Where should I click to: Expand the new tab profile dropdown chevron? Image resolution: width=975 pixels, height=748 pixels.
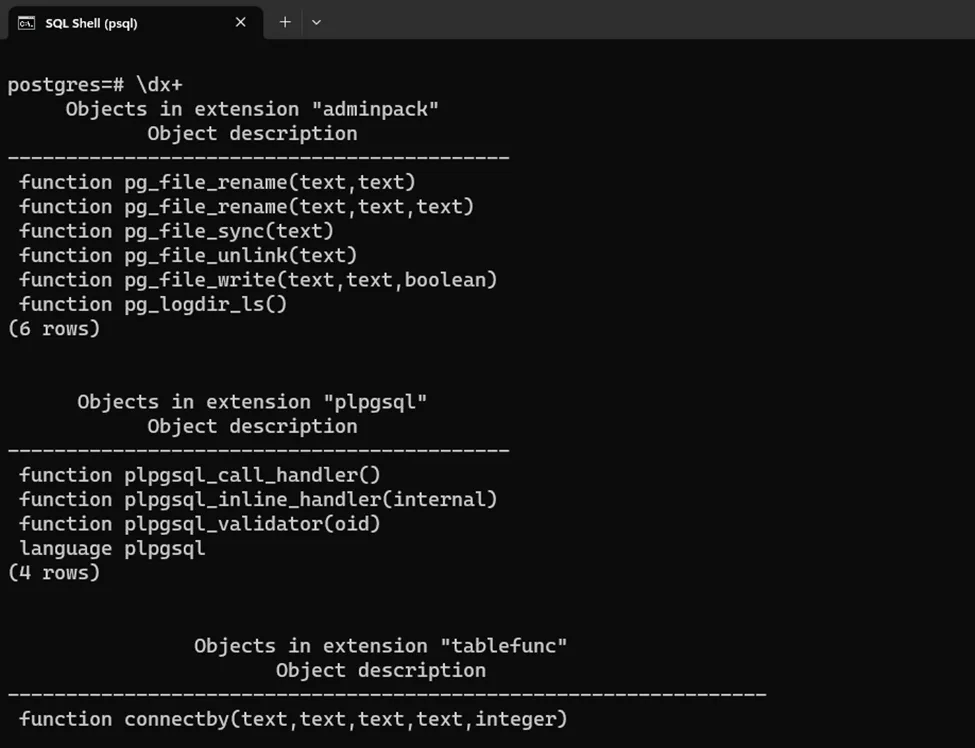pyautogui.click(x=316, y=22)
